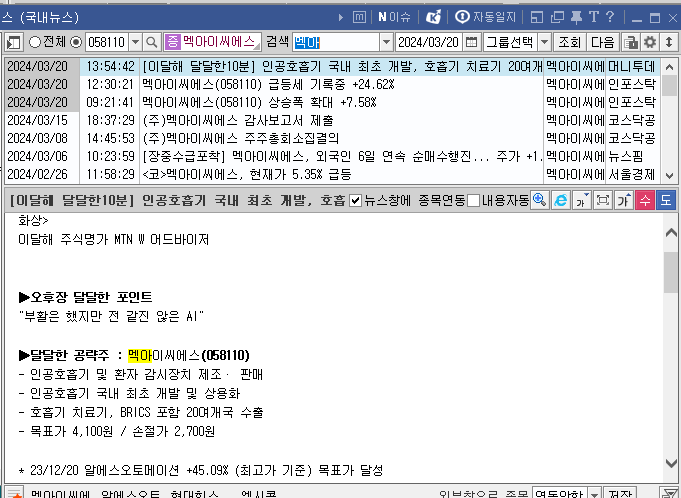Viewport: 681px width, 498px height.
Task: Open 자동일지 auto journal
Action: point(486,17)
